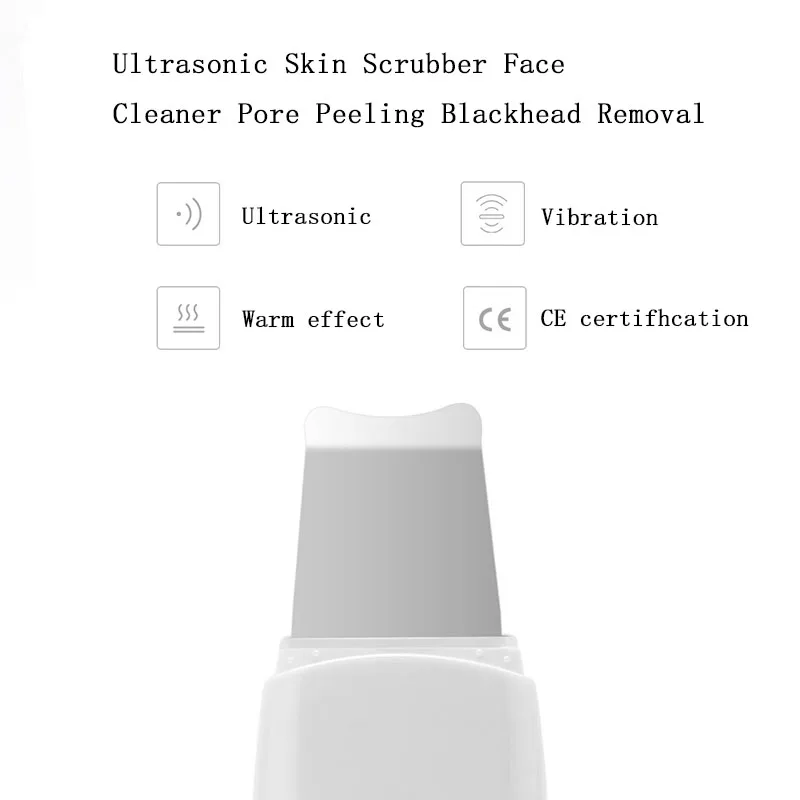The image size is (800, 800).
Task: Click the "Ultrasonic" feature label
Action: tap(306, 216)
